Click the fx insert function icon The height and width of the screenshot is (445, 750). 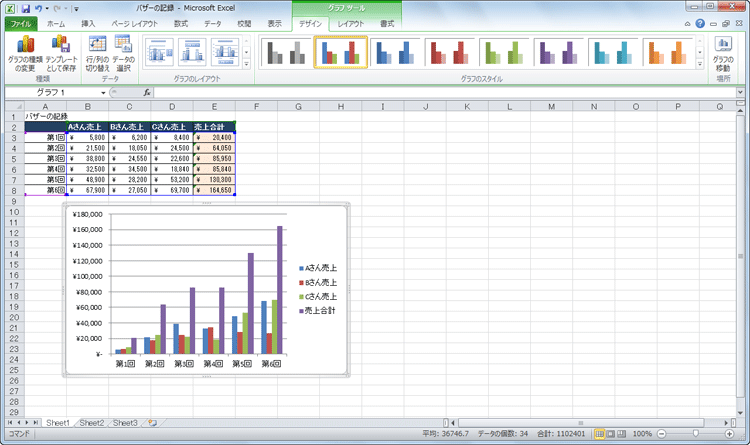pyautogui.click(x=147, y=92)
